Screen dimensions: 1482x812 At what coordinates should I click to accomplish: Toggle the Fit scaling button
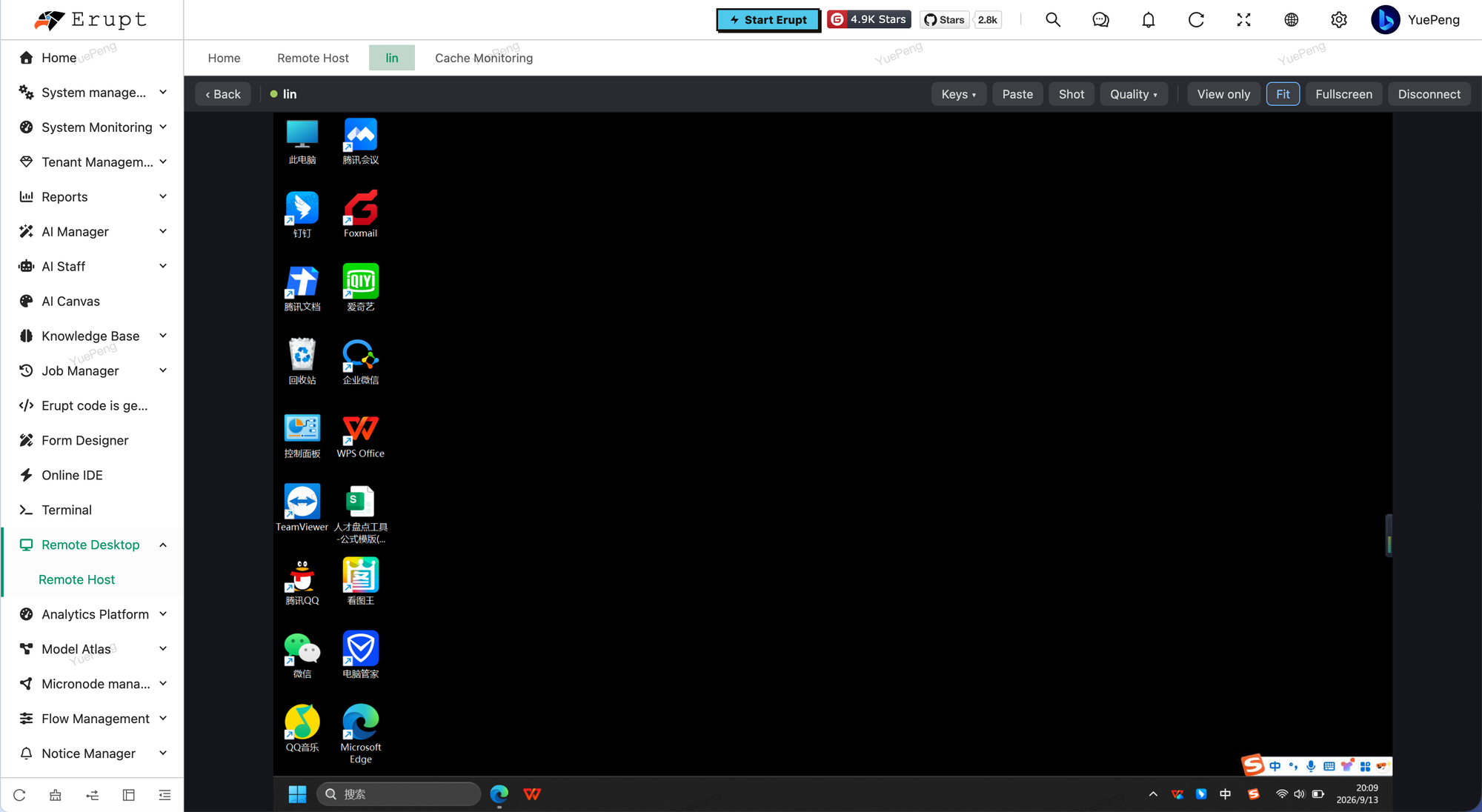(x=1283, y=94)
